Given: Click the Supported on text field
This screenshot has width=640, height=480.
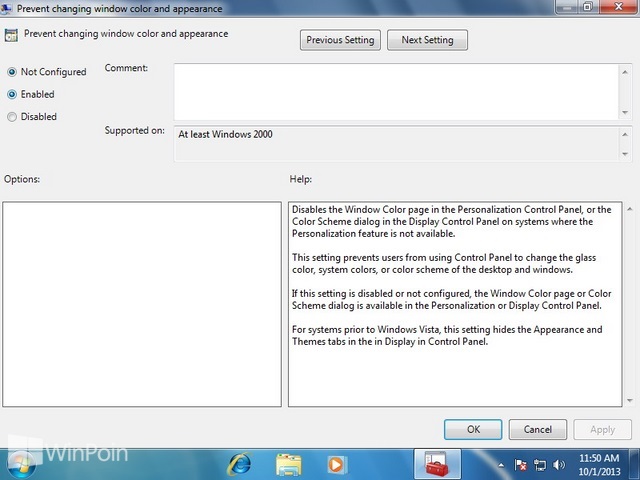Looking at the screenshot, I should pos(396,144).
